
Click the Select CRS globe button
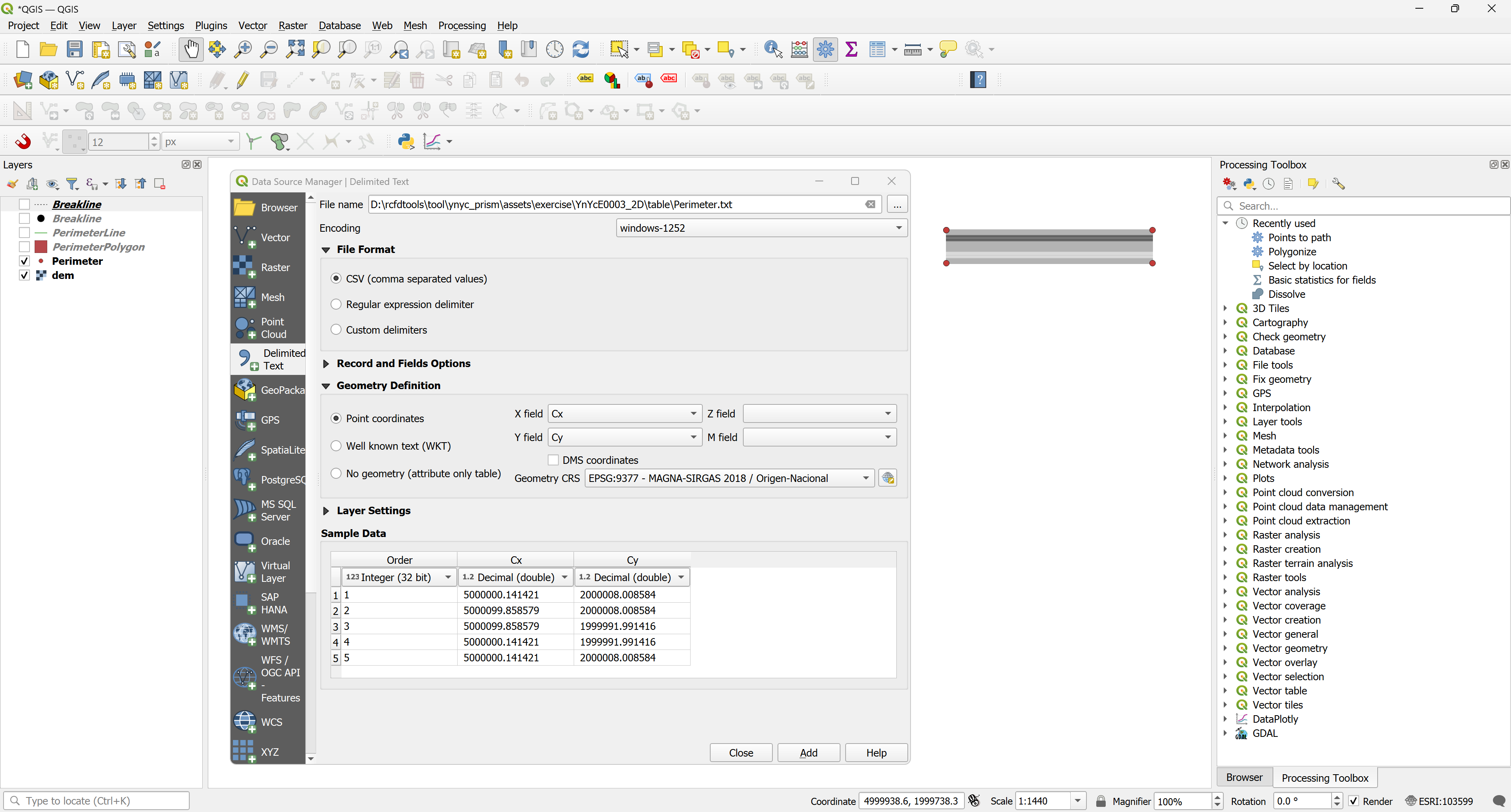pos(887,478)
